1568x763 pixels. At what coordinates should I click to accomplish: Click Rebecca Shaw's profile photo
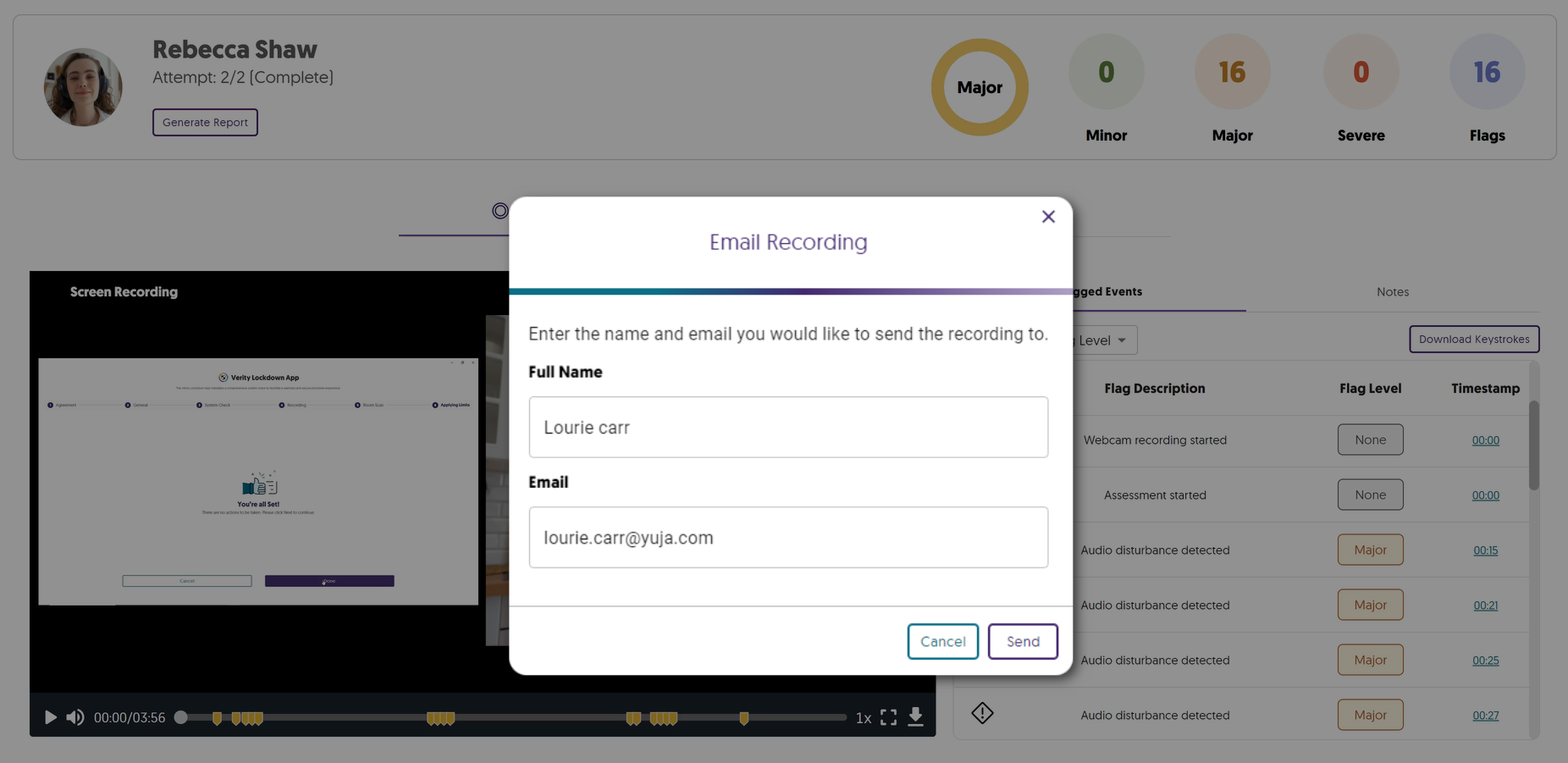[83, 87]
